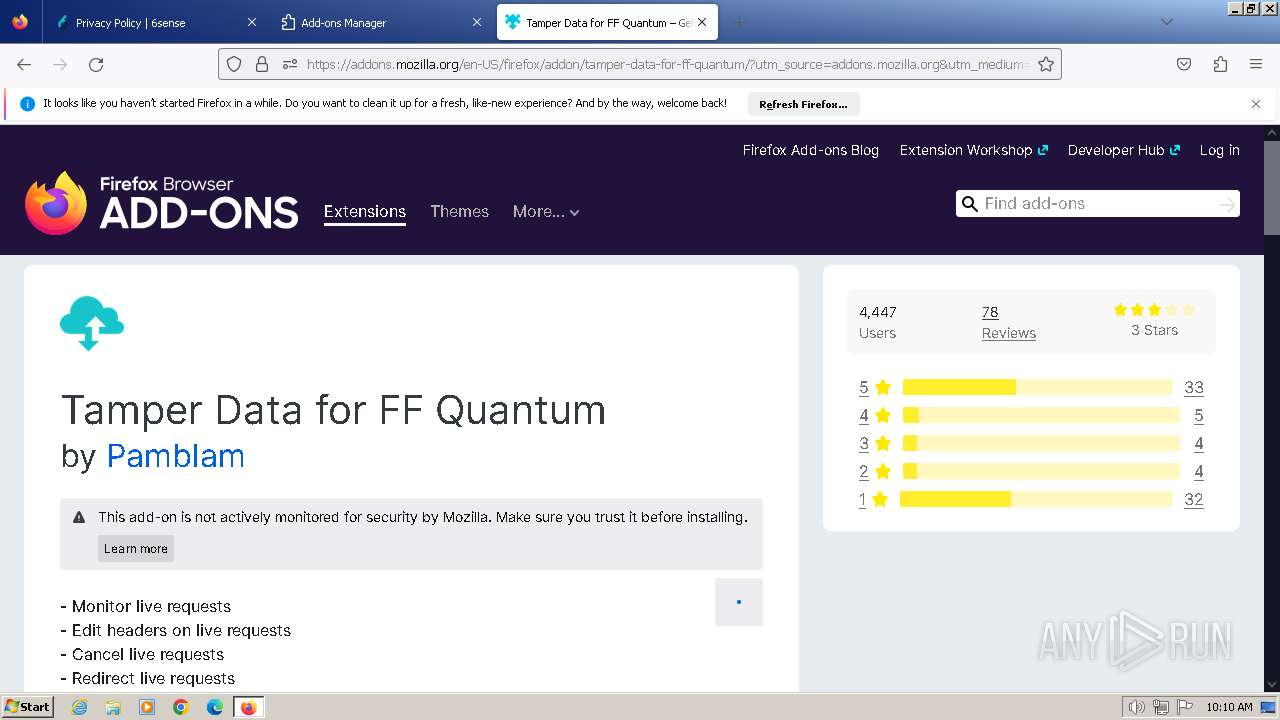The height and width of the screenshot is (720, 1280).
Task: Filter reviews by 5 star rating
Action: click(x=875, y=387)
